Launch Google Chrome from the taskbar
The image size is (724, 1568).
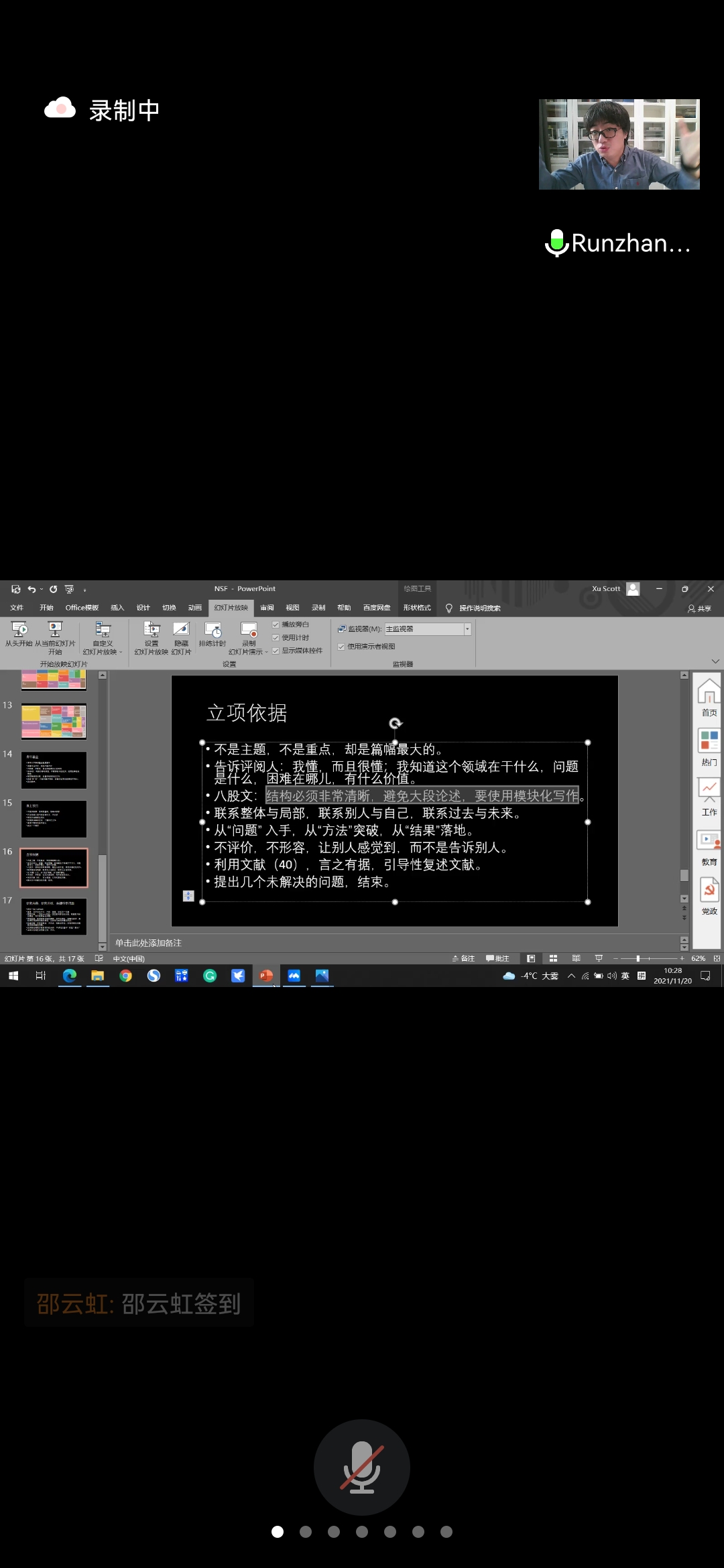(x=125, y=976)
